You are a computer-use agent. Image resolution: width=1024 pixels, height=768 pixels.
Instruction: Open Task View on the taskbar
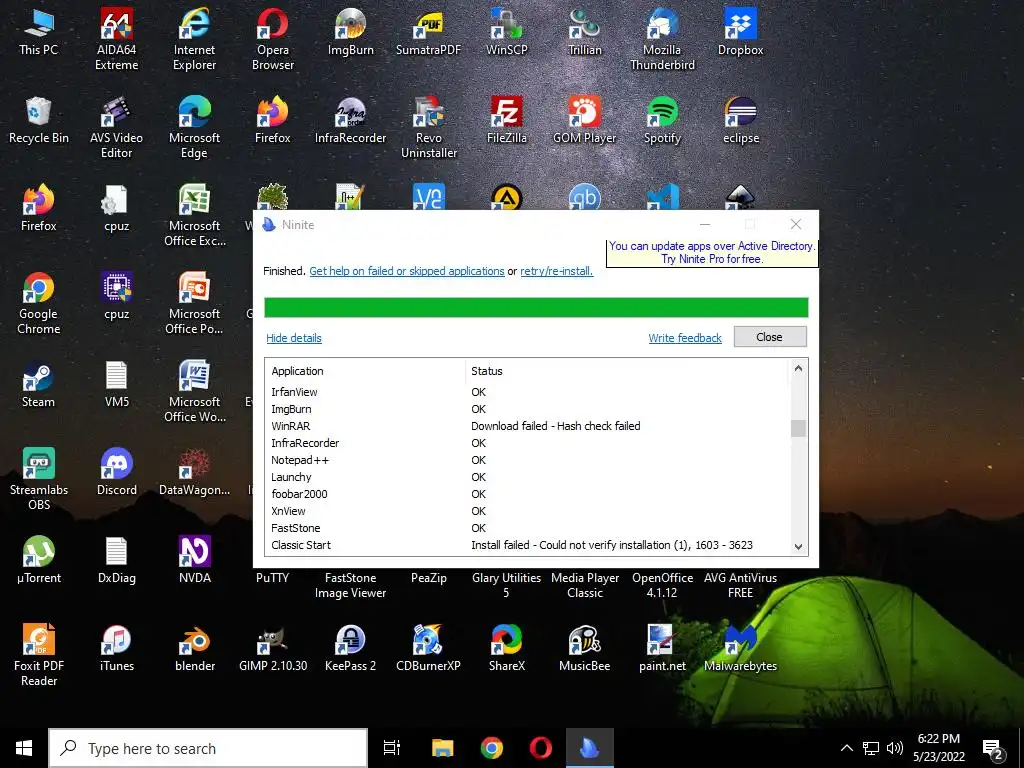point(392,748)
